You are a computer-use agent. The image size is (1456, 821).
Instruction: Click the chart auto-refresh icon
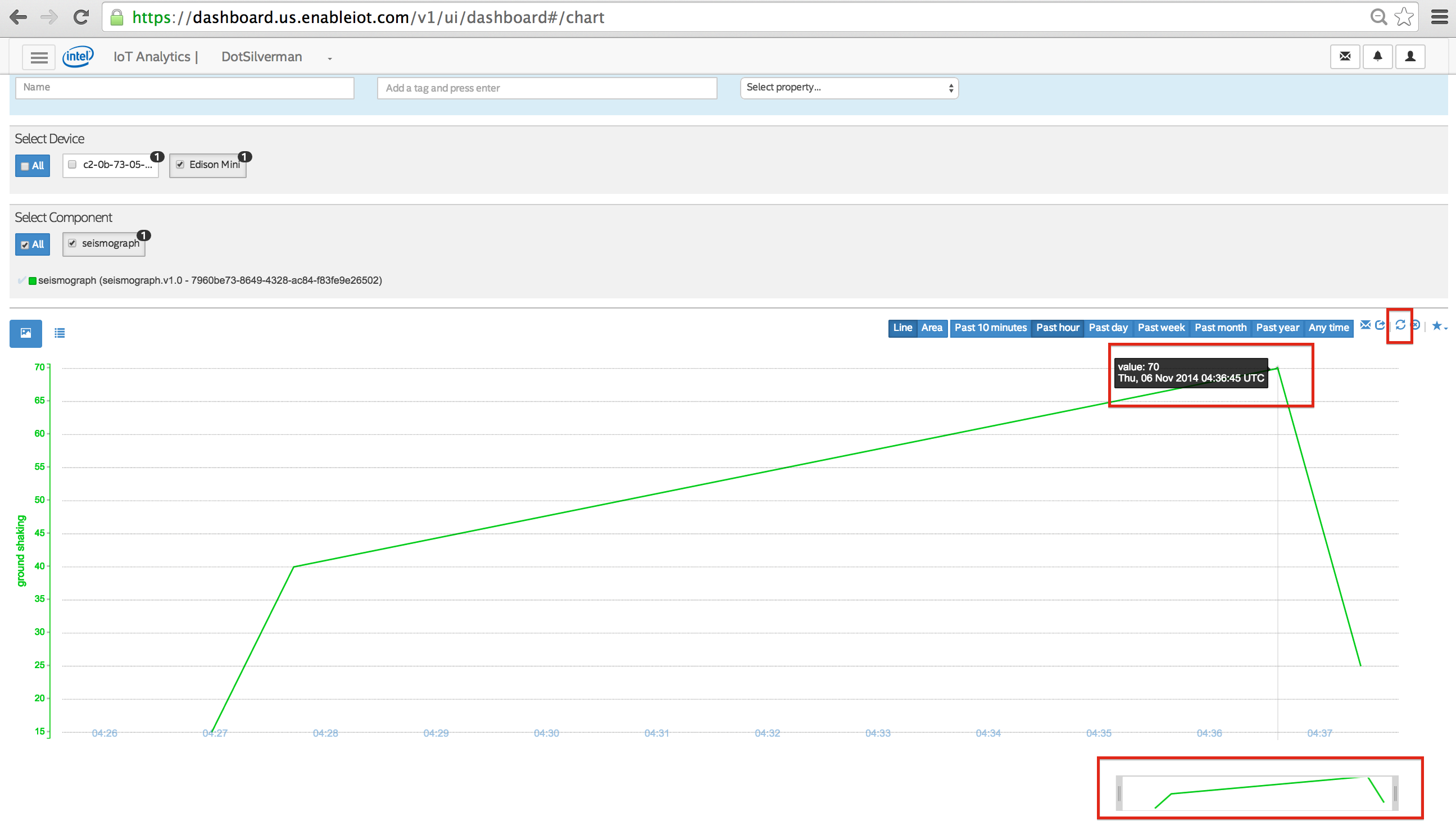pyautogui.click(x=1400, y=325)
